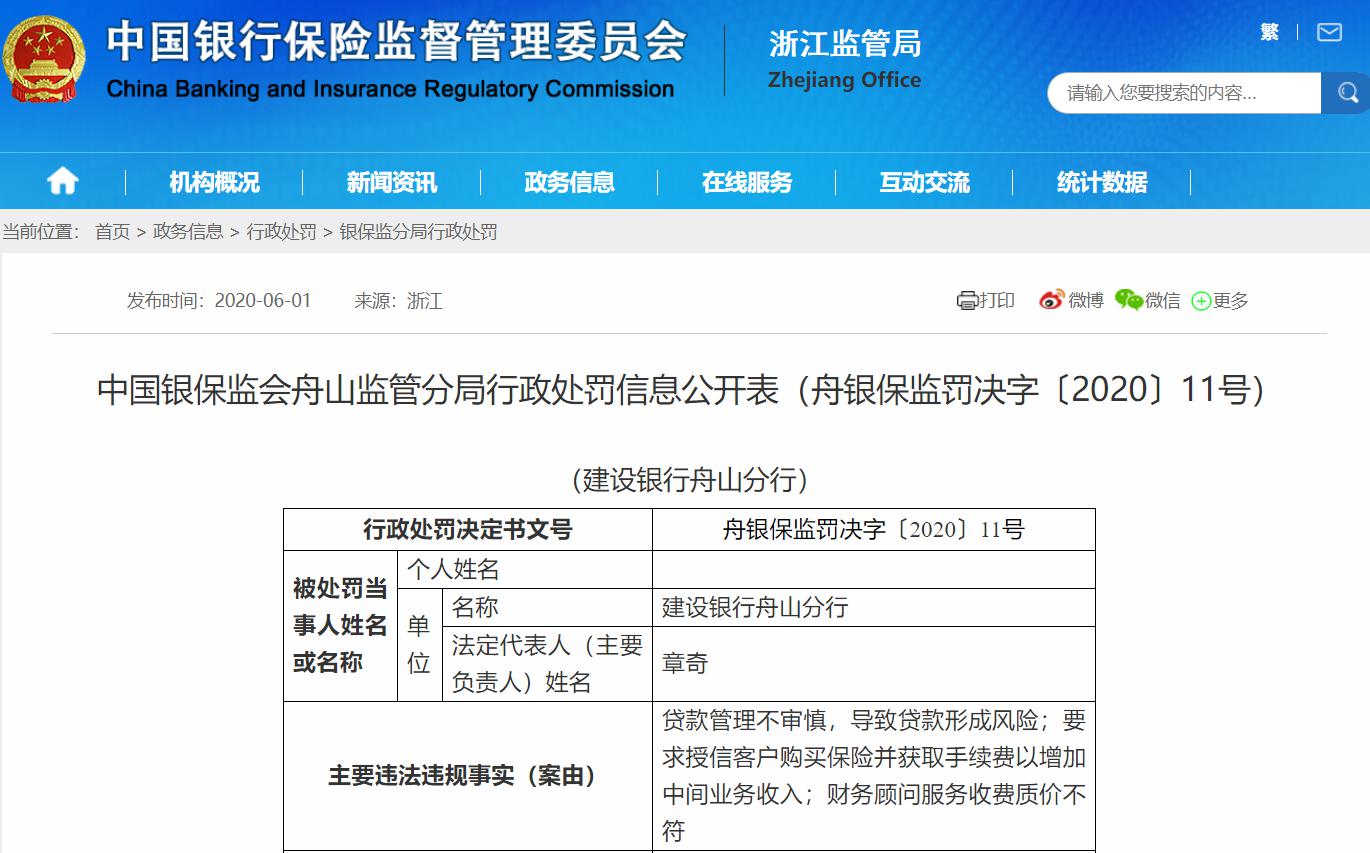Click the 更多 share link
Viewport: 1370px width, 853px height.
(1231, 300)
